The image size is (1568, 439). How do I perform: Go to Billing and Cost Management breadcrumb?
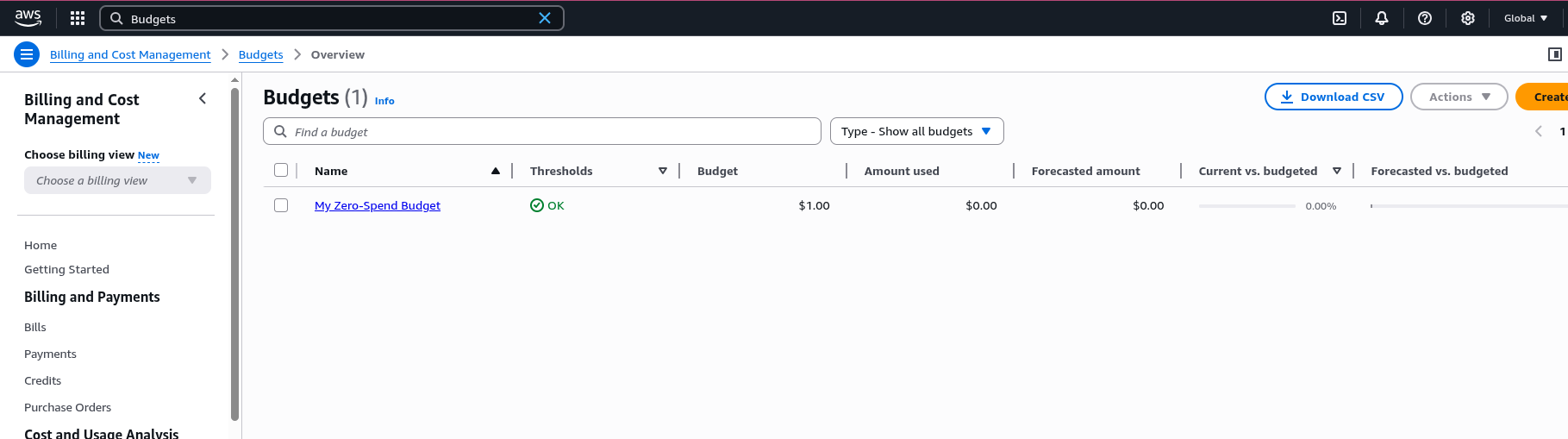coord(130,54)
